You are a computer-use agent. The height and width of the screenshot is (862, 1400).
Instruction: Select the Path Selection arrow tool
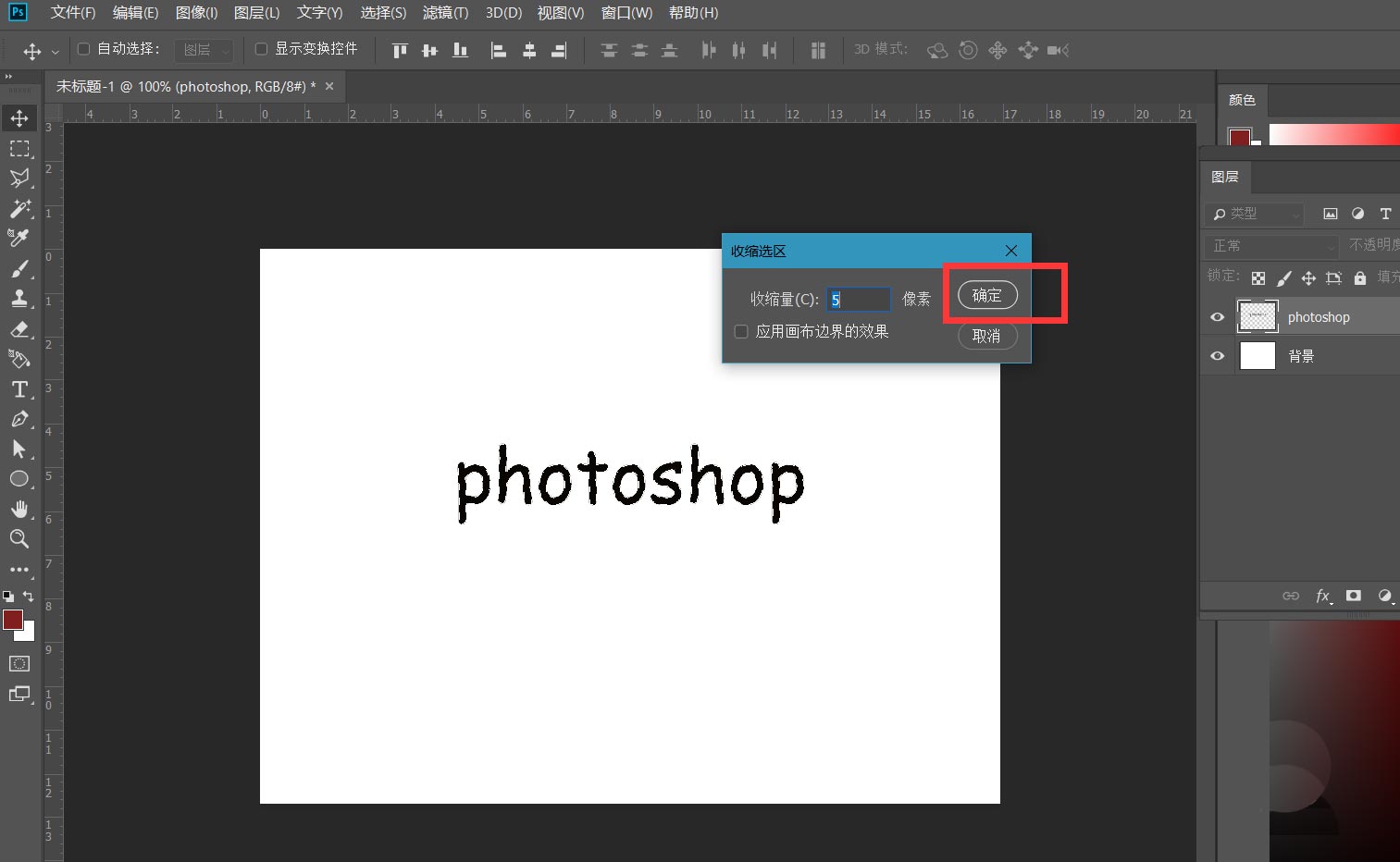pyautogui.click(x=19, y=449)
